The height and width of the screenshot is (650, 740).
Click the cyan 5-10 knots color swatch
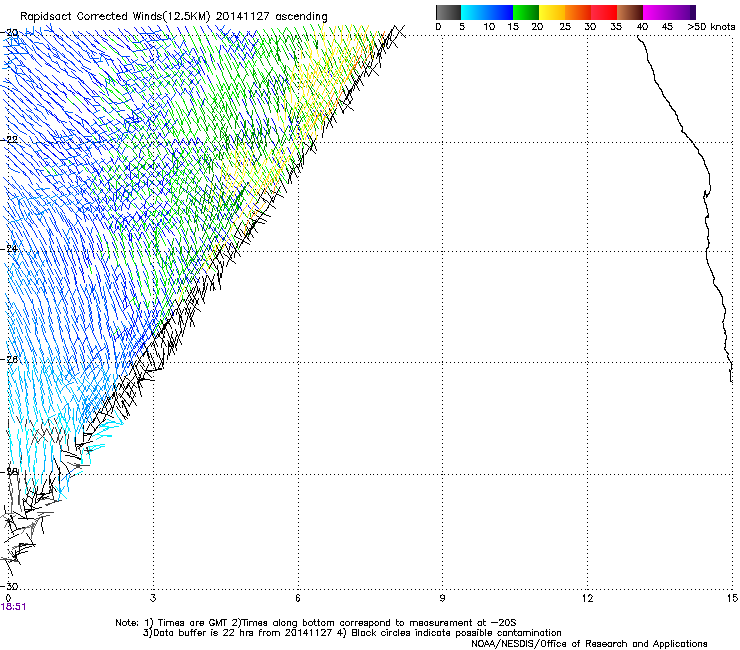coord(474,12)
